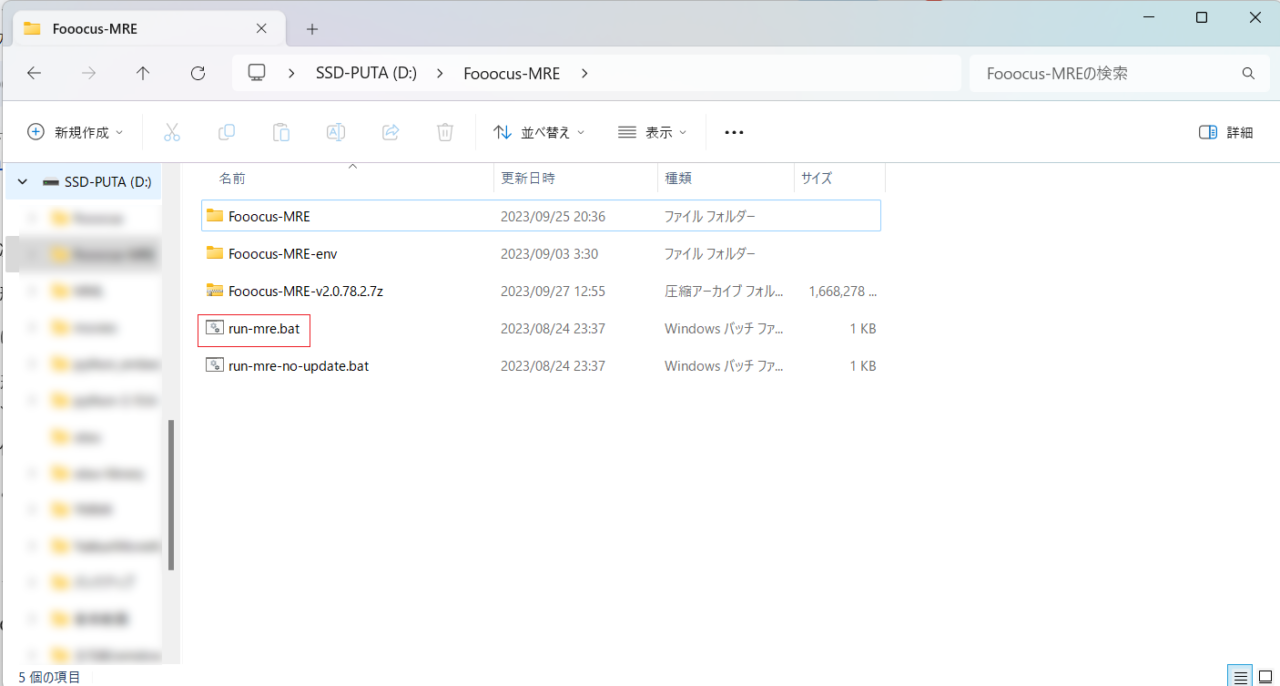
Task: Collapse the SSD-PUTA (D:) tree node
Action: [x=22, y=182]
